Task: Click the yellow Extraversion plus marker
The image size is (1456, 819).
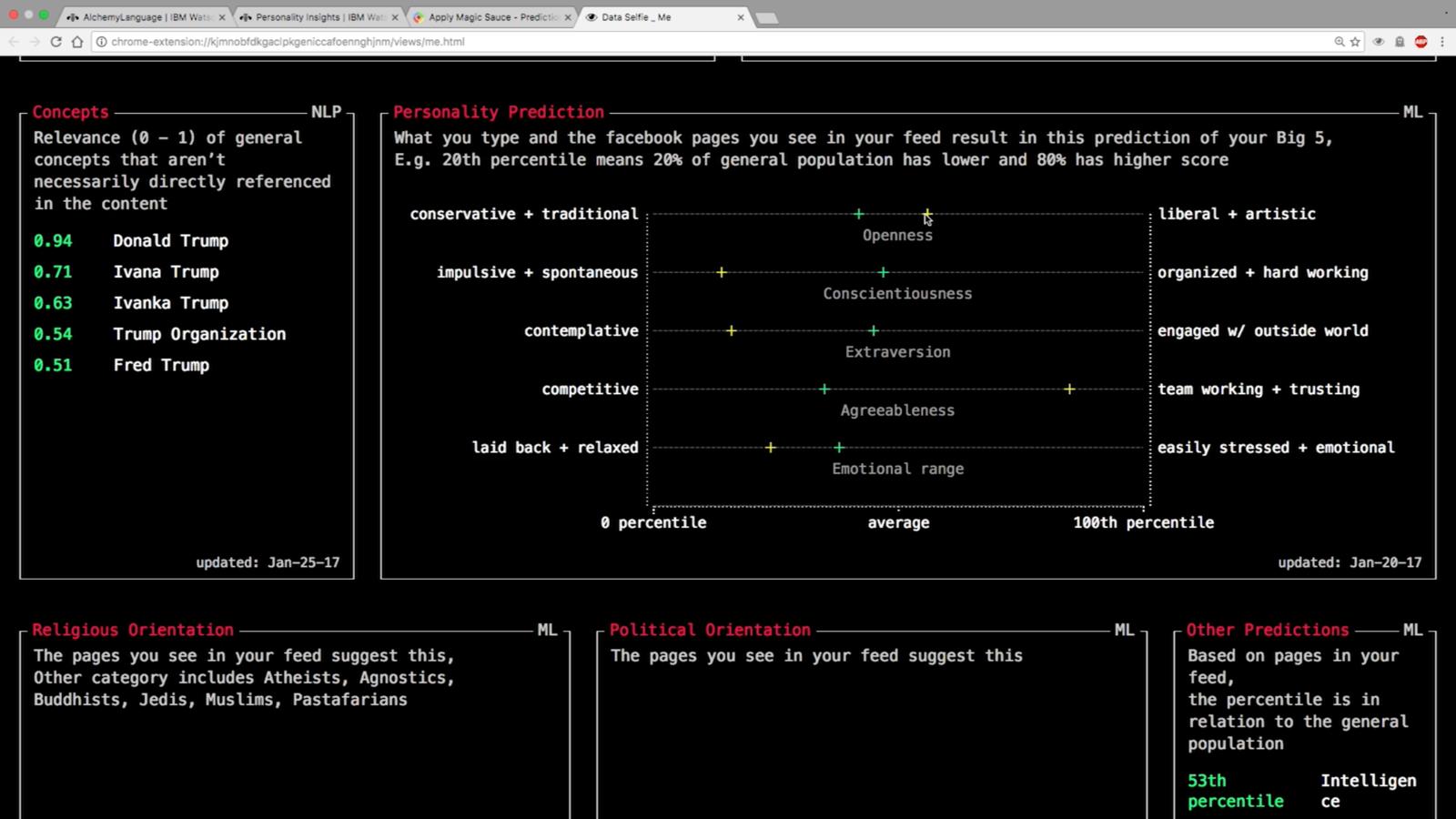Action: (x=731, y=331)
